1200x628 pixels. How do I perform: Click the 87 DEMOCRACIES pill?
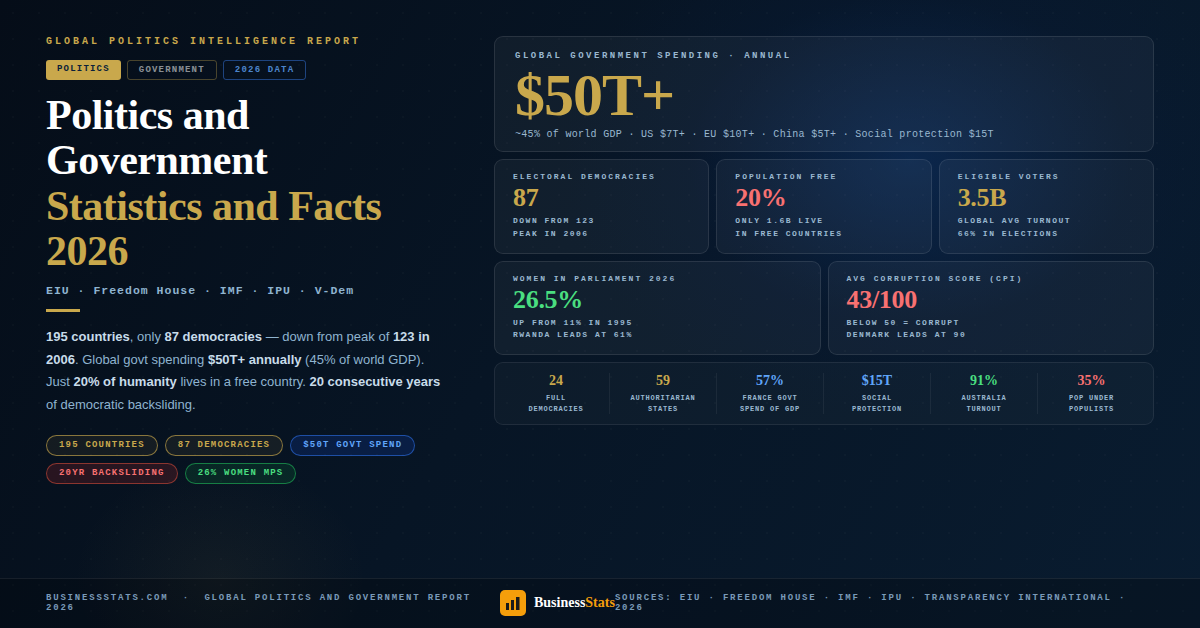point(223,445)
